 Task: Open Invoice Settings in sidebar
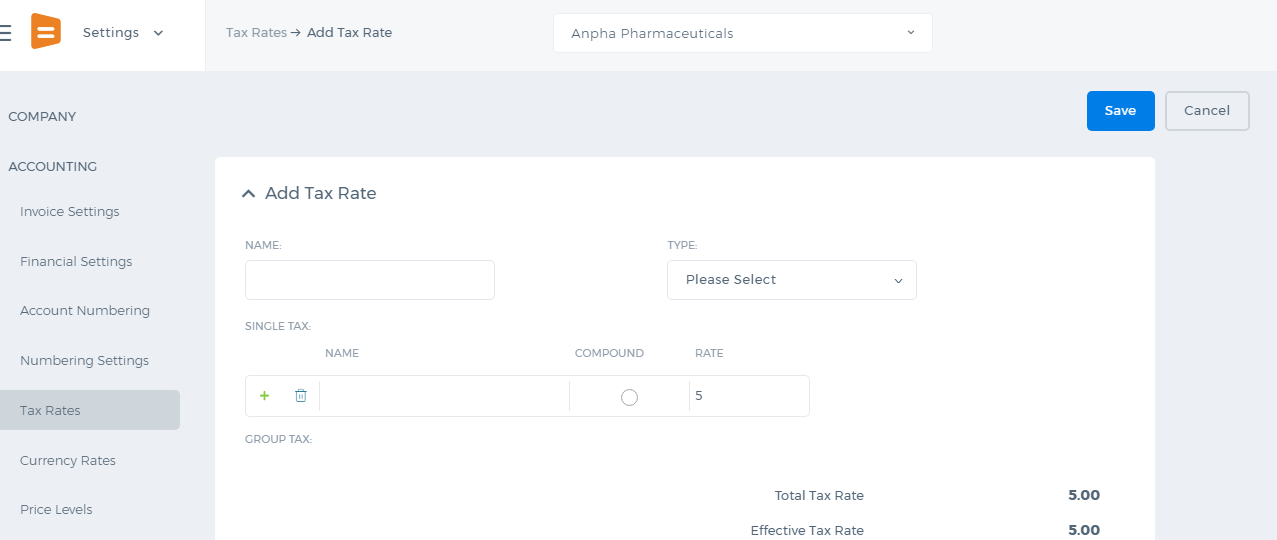[70, 212]
